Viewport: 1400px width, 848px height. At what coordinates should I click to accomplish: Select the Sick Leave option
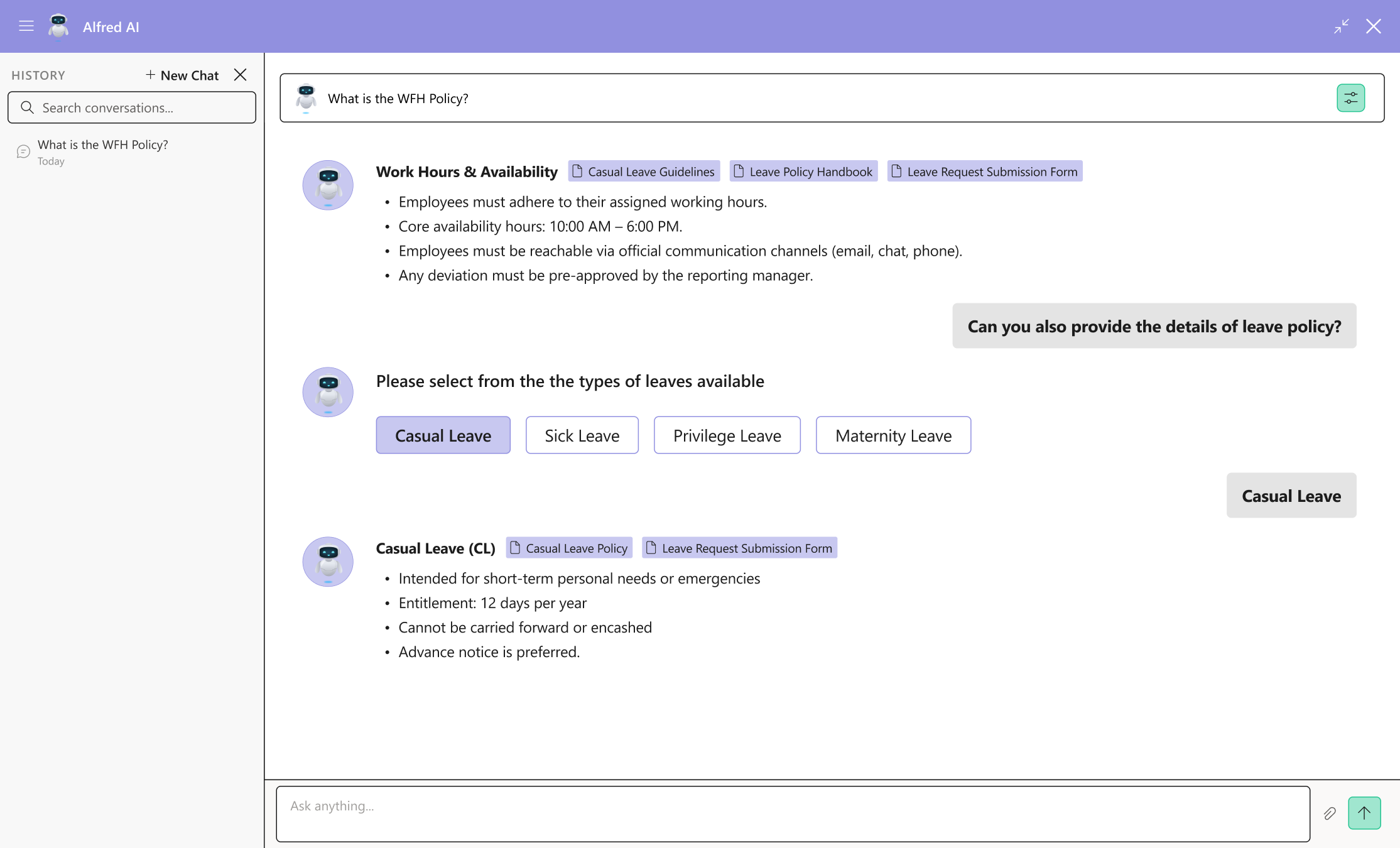pyautogui.click(x=582, y=435)
